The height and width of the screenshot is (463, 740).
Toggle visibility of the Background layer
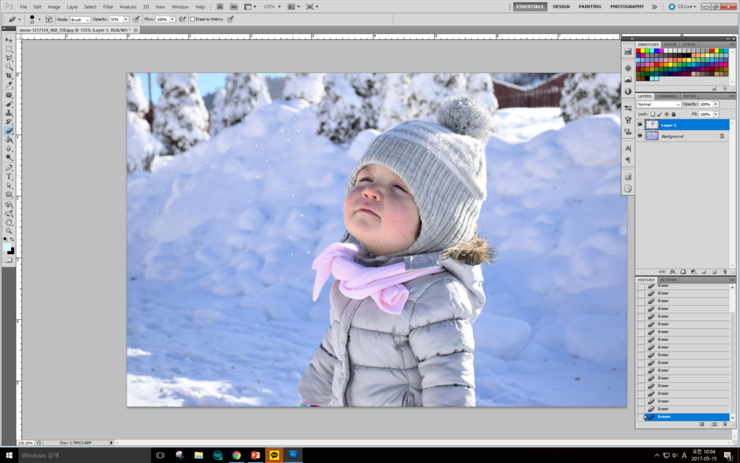point(640,136)
